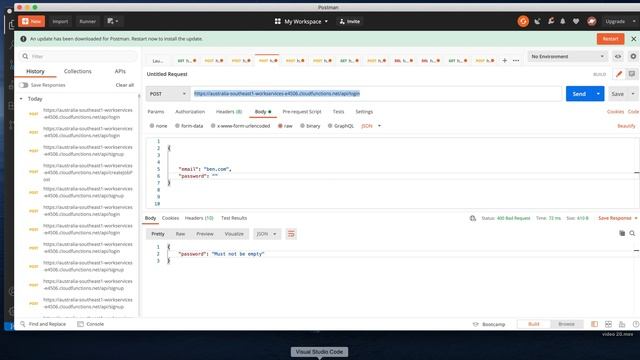The image size is (640, 360).
Task: Open the Params request tab
Action: pos(156,111)
